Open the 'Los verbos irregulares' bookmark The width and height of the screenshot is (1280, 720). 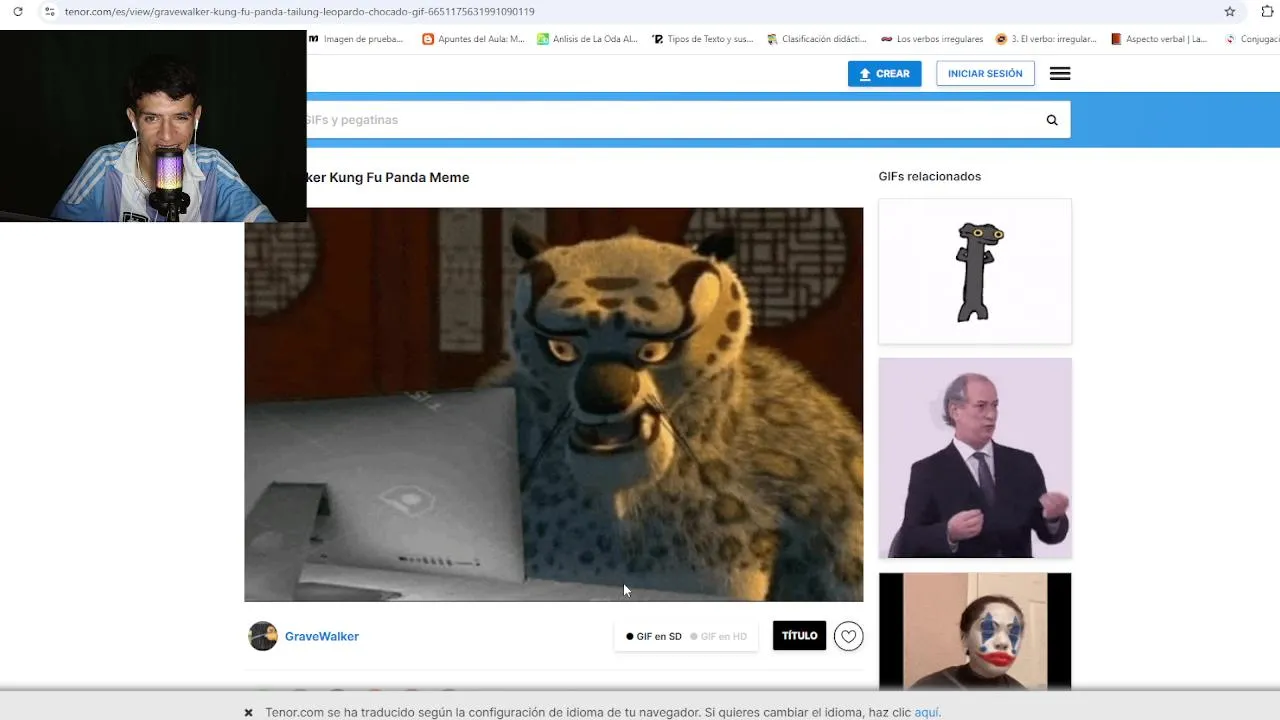point(932,39)
